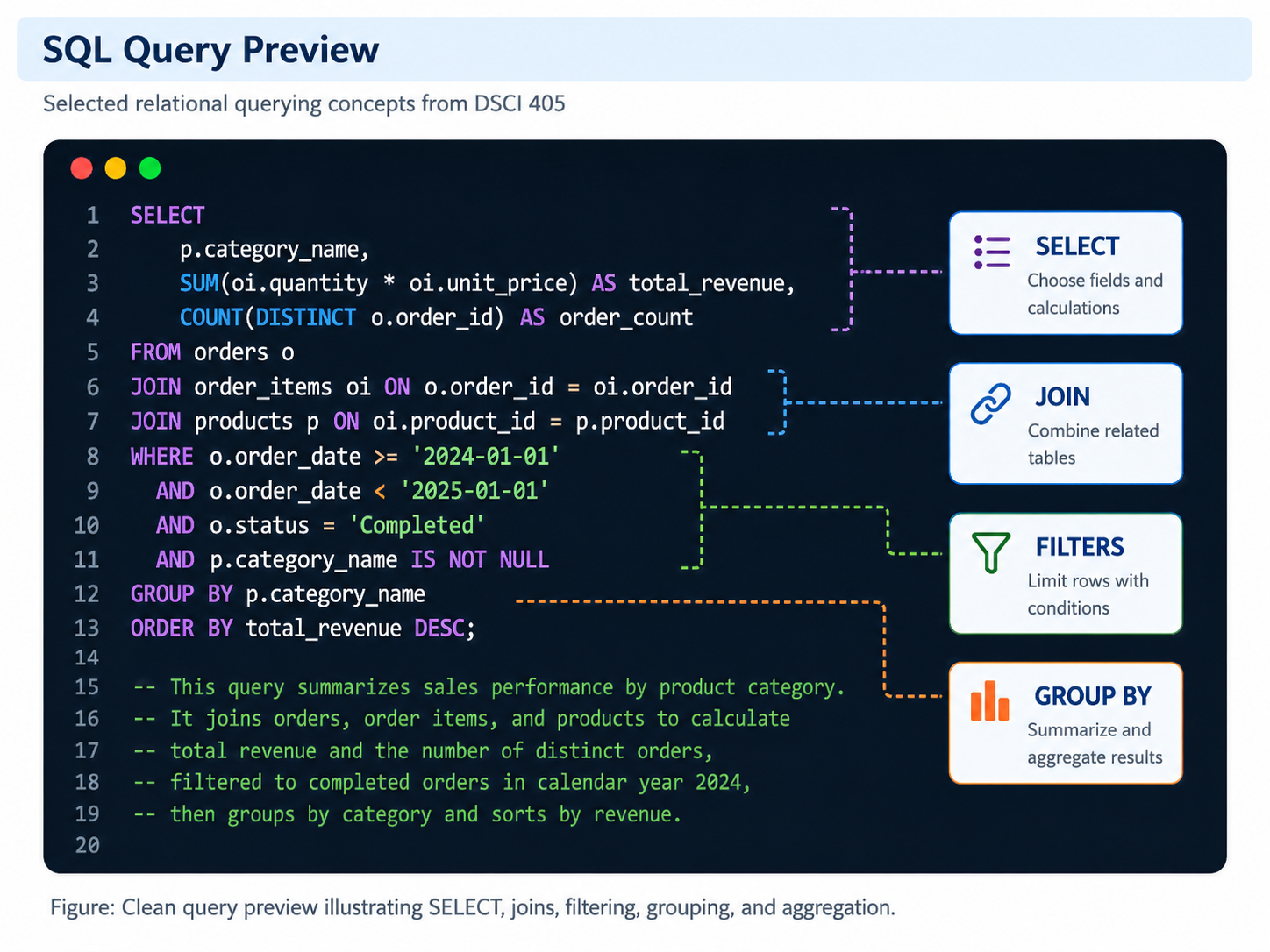
Task: Click the "JOIN" card heading on the right
Action: pos(1062,397)
